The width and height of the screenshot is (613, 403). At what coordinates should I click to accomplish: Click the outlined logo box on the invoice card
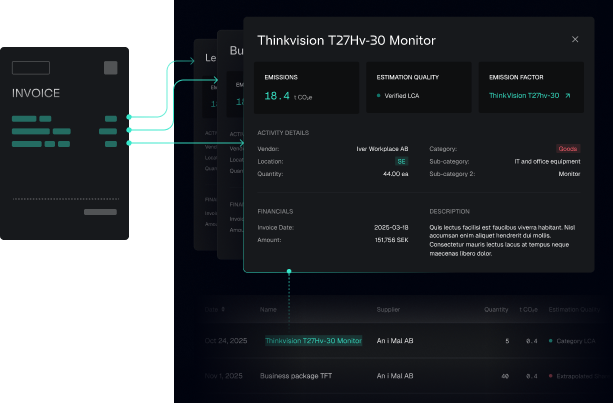coord(31,68)
